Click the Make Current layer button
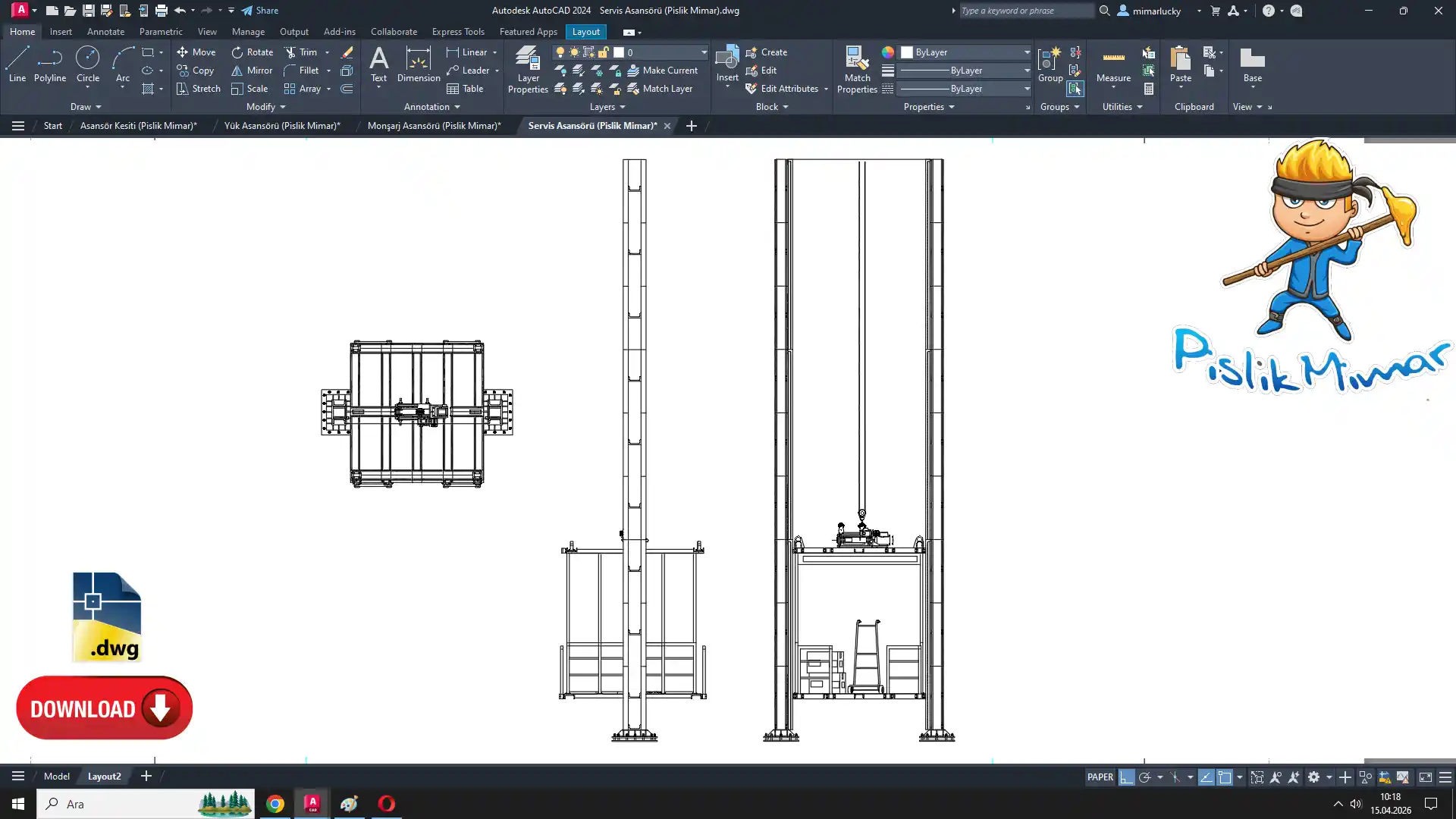Image resolution: width=1456 pixels, height=819 pixels. pos(662,70)
